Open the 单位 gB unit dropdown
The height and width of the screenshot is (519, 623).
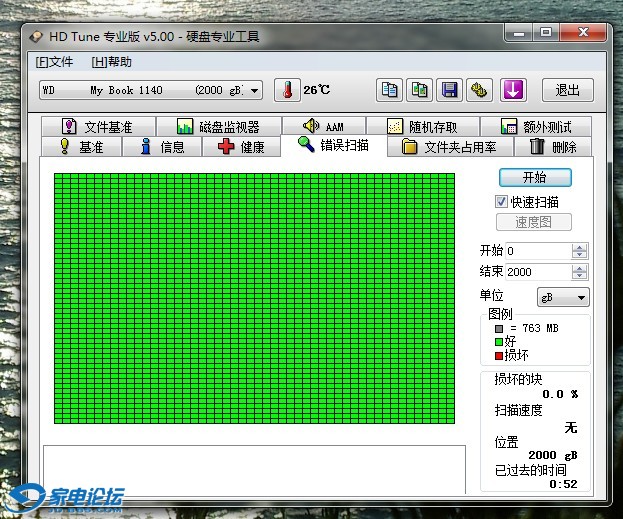coord(563,297)
